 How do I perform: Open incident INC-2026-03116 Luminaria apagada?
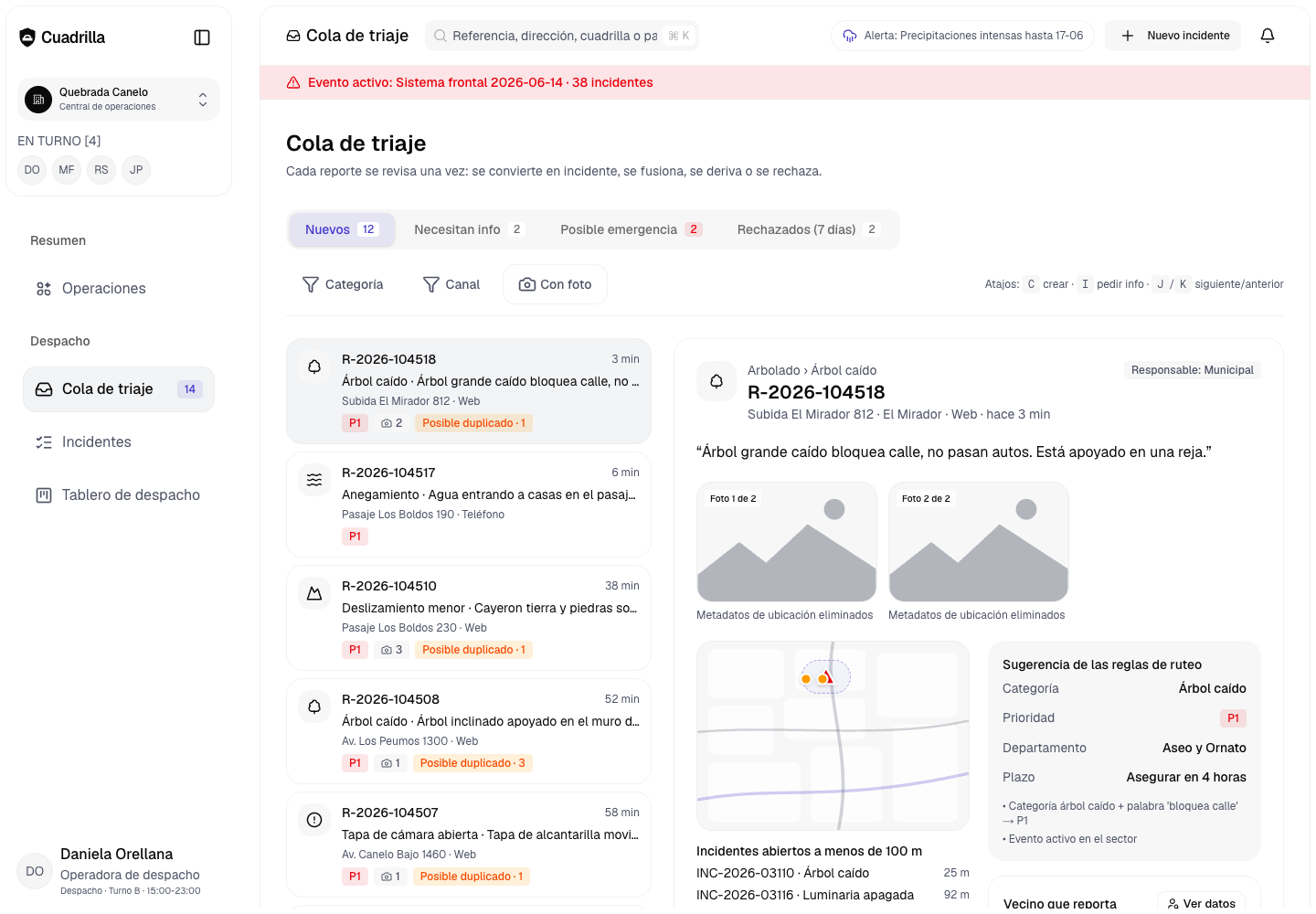click(x=833, y=895)
